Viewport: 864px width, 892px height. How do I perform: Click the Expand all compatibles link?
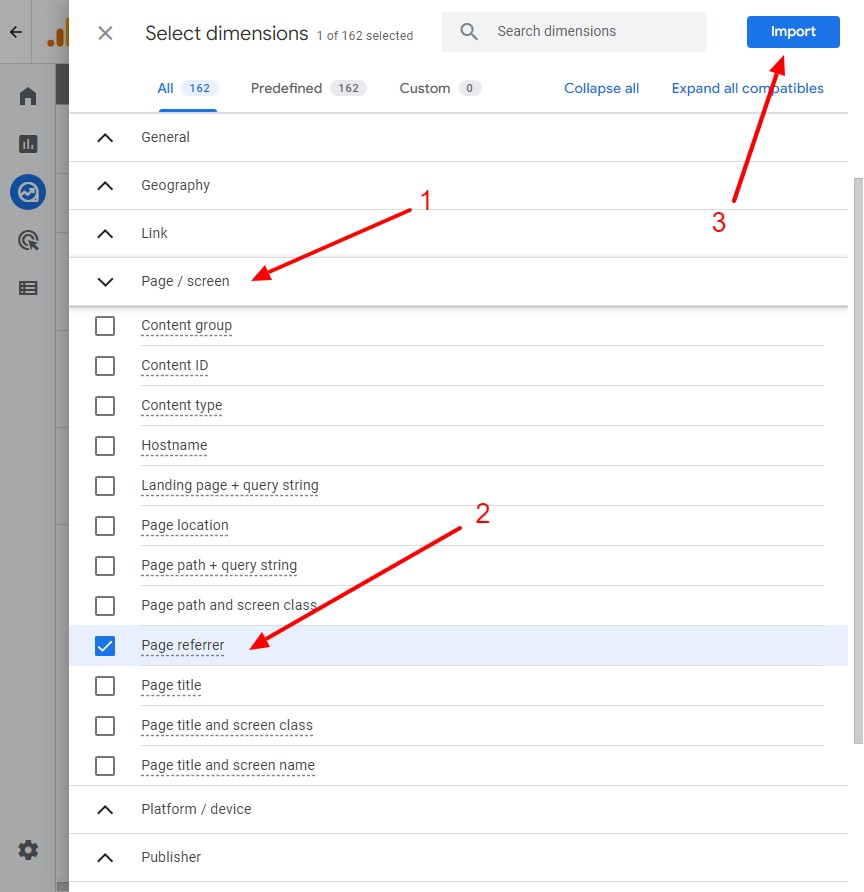[748, 88]
